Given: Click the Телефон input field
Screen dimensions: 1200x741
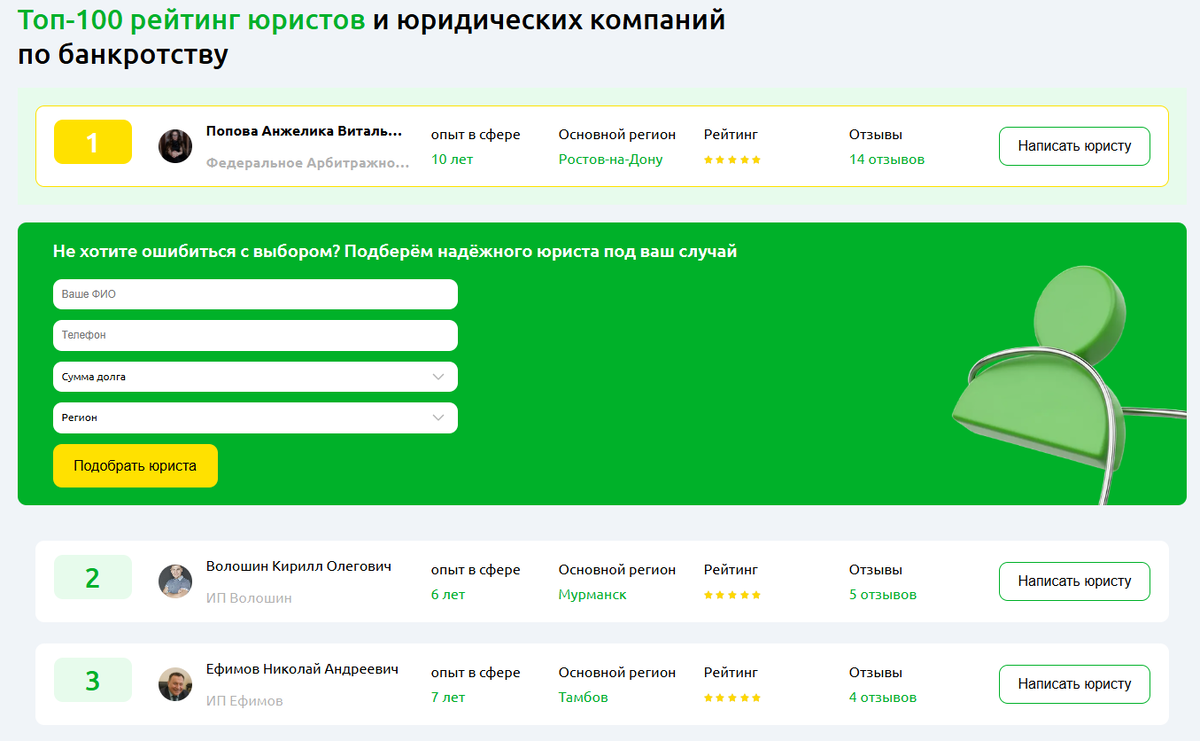Looking at the screenshot, I should click(x=255, y=335).
